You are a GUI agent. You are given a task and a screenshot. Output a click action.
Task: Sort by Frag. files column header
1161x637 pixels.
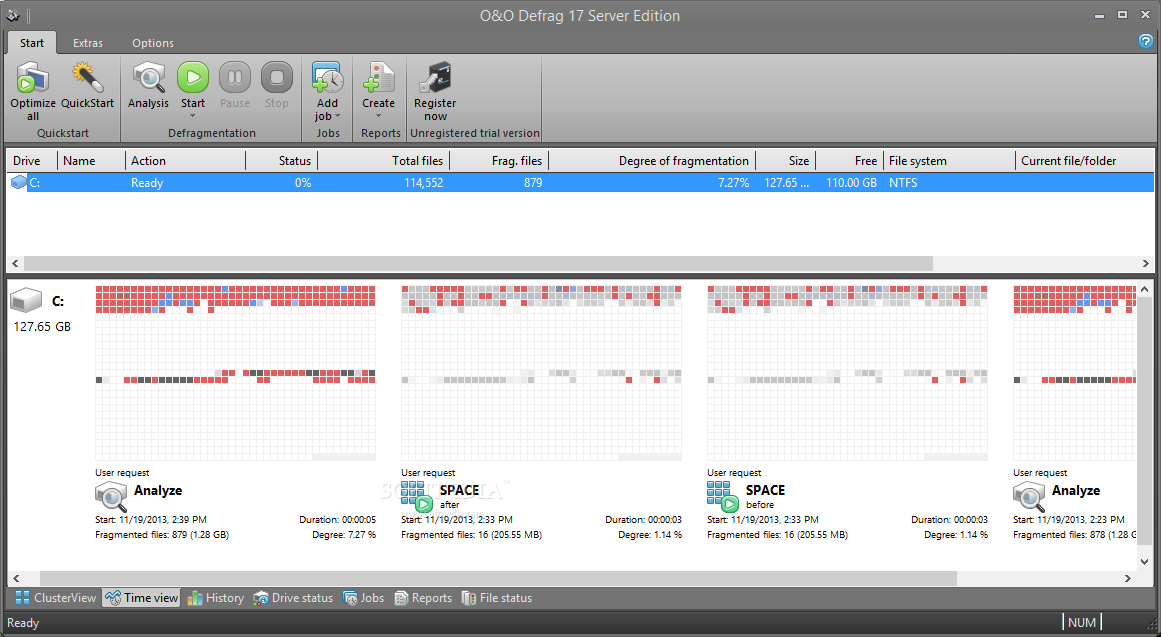coord(498,161)
